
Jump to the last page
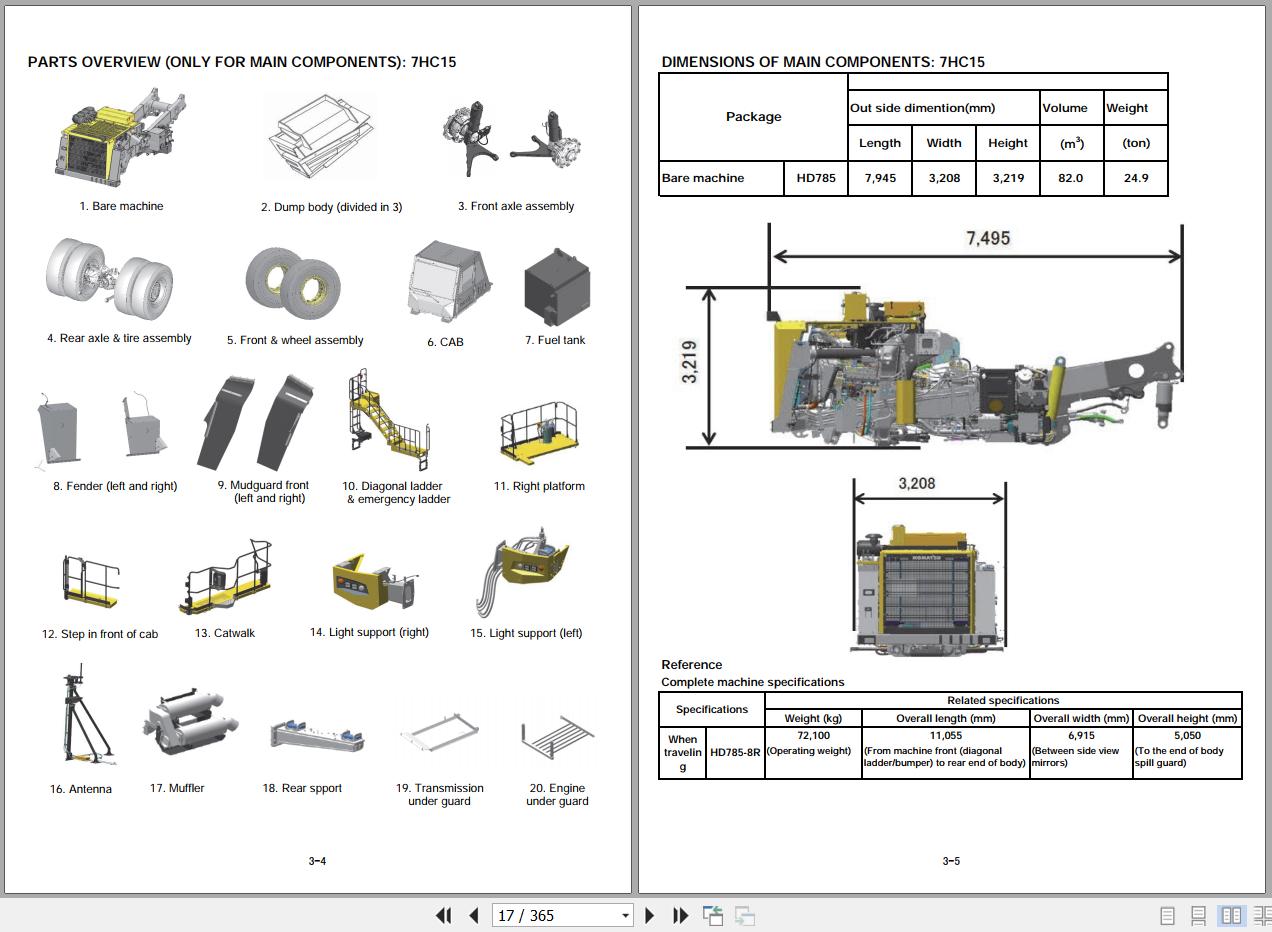click(x=681, y=915)
